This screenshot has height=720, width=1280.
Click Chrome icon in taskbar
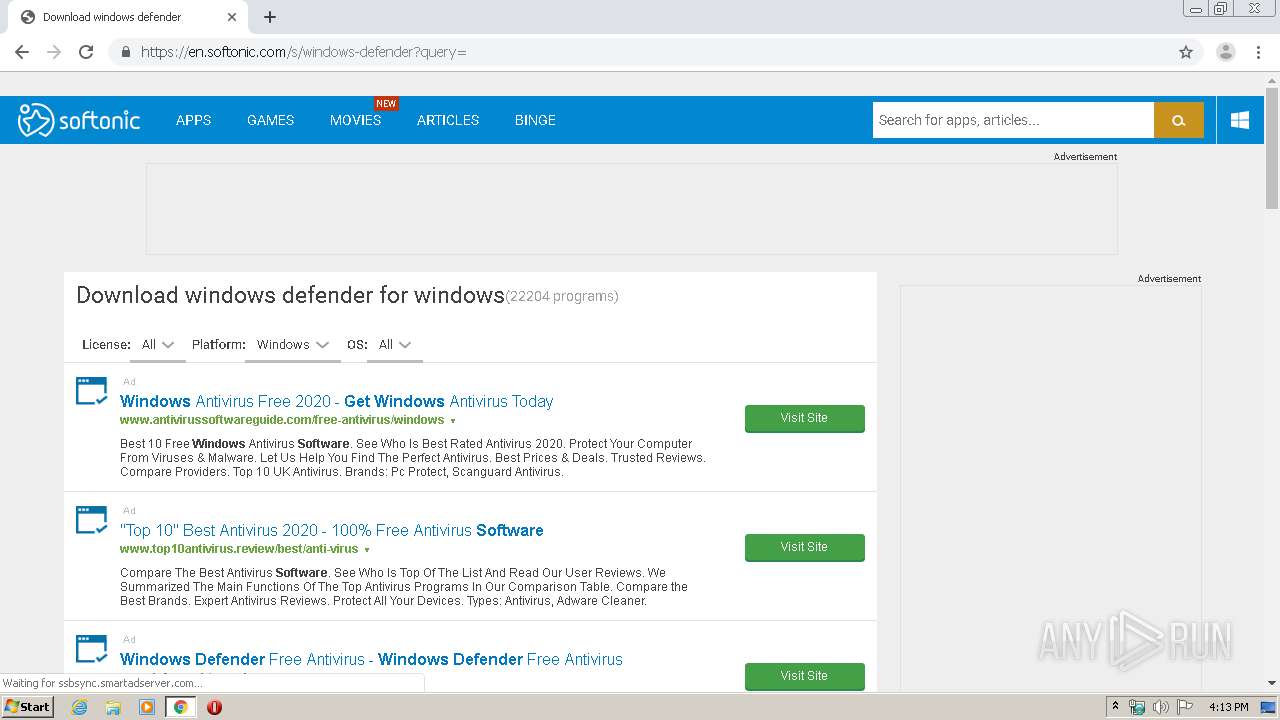181,707
